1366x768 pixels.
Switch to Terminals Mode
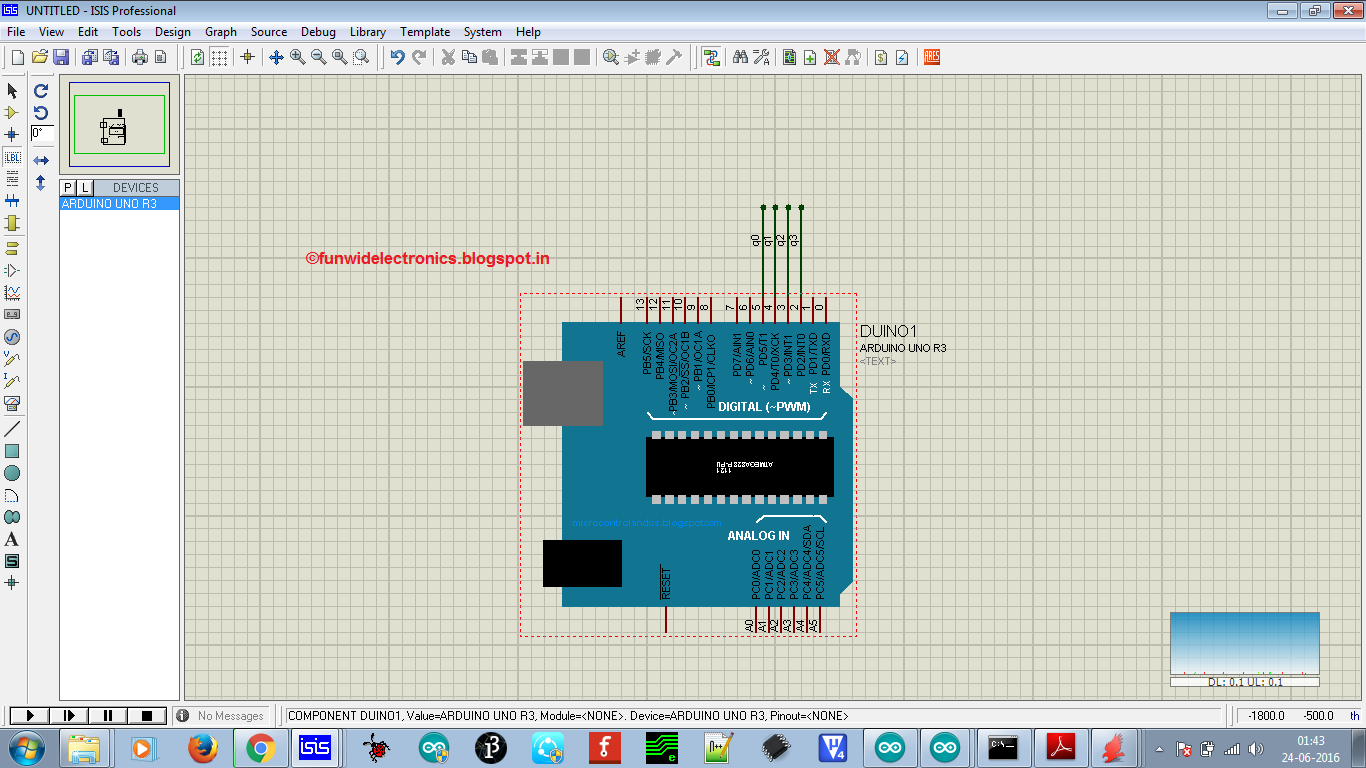click(13, 248)
